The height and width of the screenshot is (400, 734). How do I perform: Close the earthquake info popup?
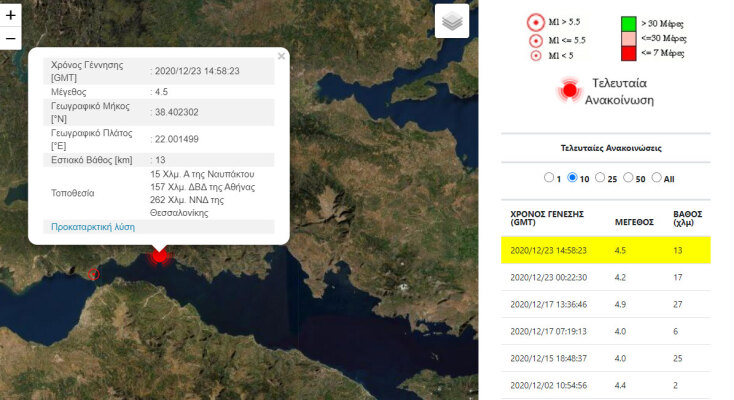click(281, 57)
